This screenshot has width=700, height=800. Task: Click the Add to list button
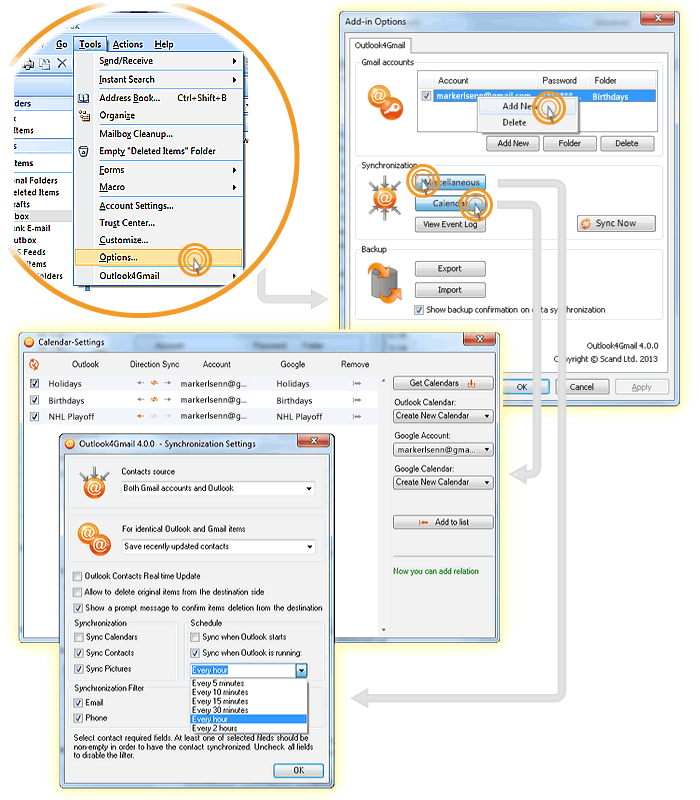pos(443,522)
